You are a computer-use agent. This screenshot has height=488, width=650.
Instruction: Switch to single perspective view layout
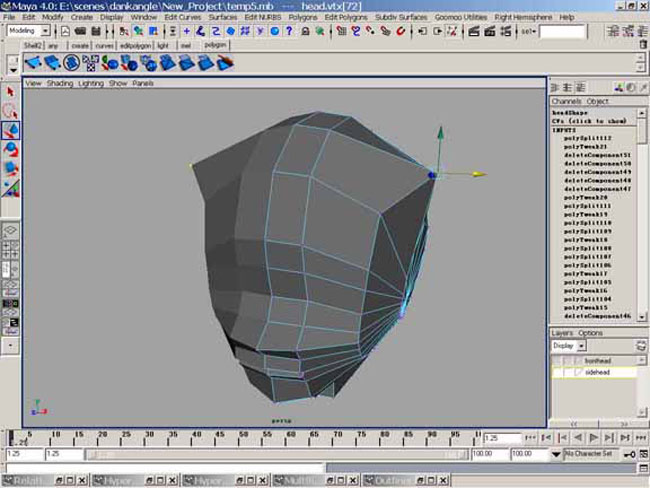tap(10, 231)
